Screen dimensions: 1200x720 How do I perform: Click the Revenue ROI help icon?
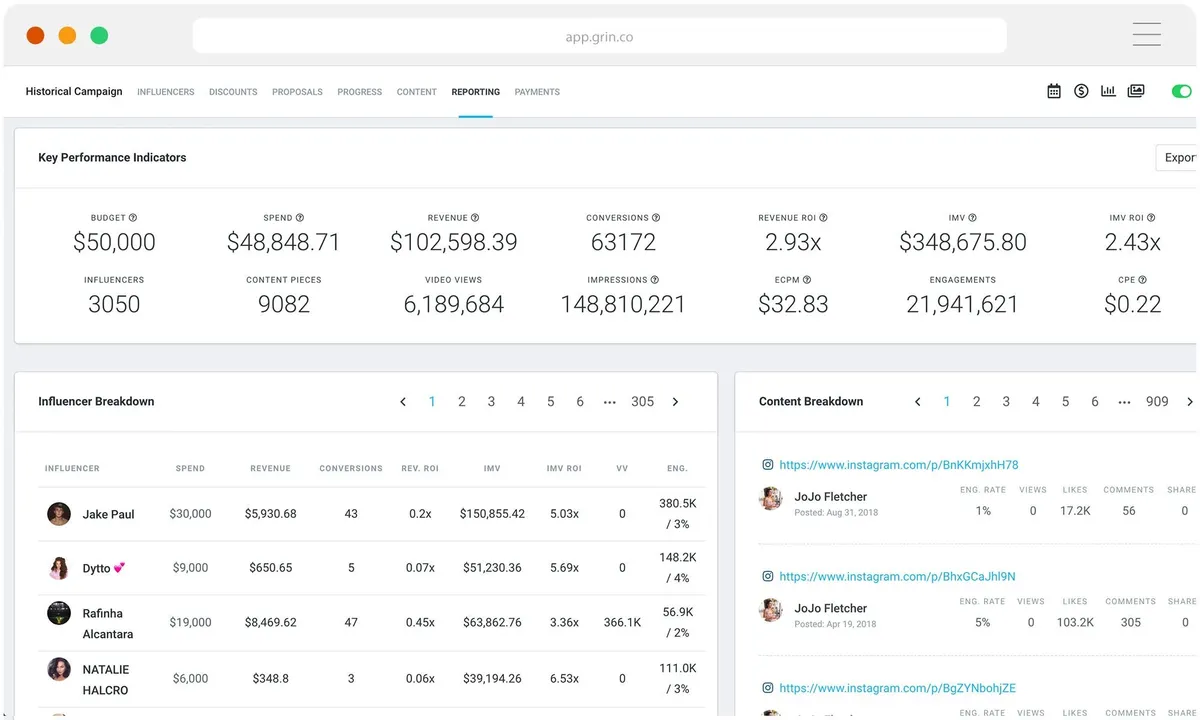[823, 217]
